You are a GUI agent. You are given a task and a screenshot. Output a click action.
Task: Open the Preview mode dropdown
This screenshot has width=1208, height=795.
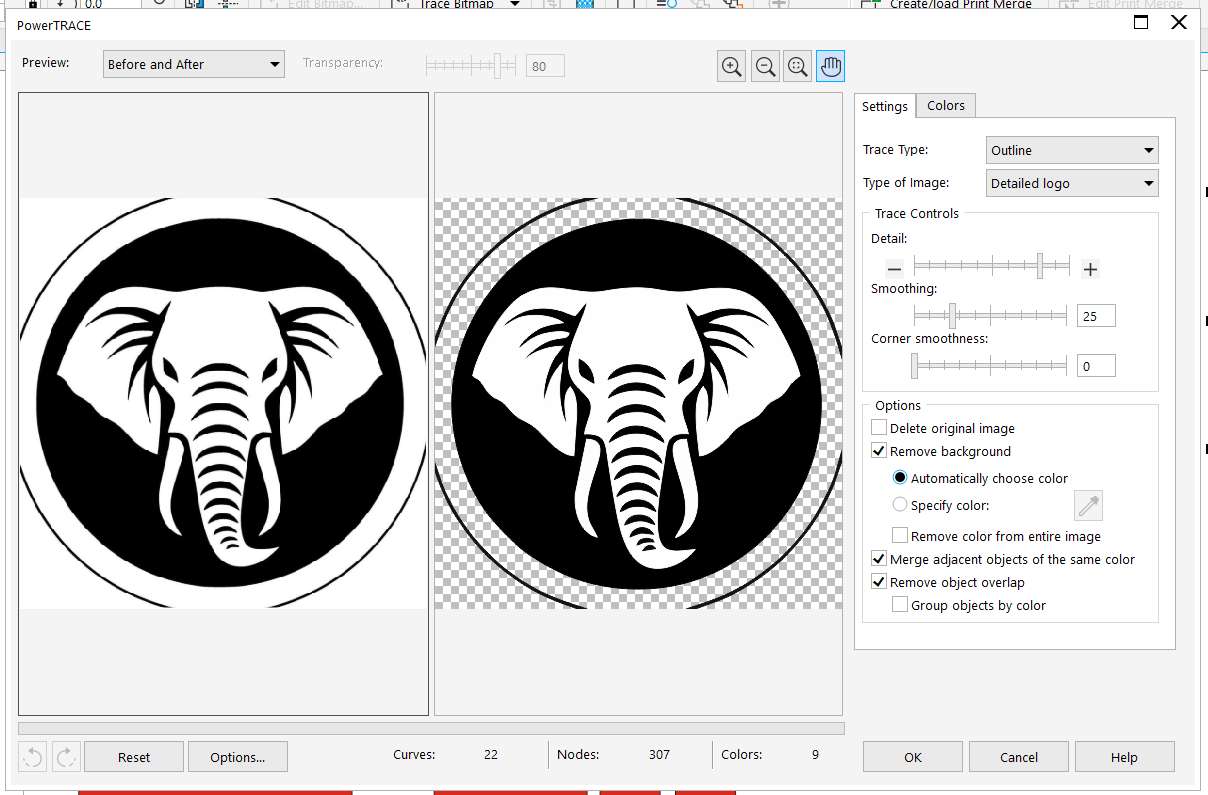(194, 64)
